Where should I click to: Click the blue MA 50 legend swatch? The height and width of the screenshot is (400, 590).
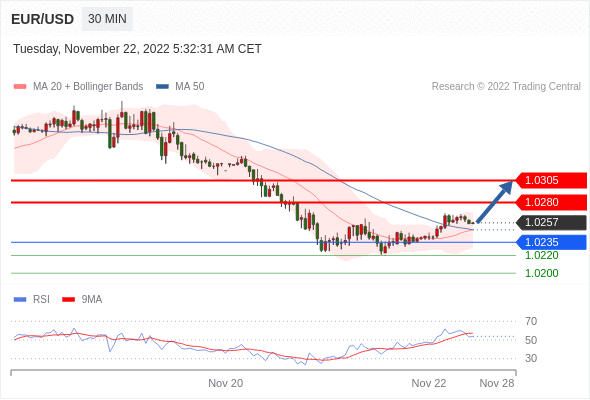162,87
